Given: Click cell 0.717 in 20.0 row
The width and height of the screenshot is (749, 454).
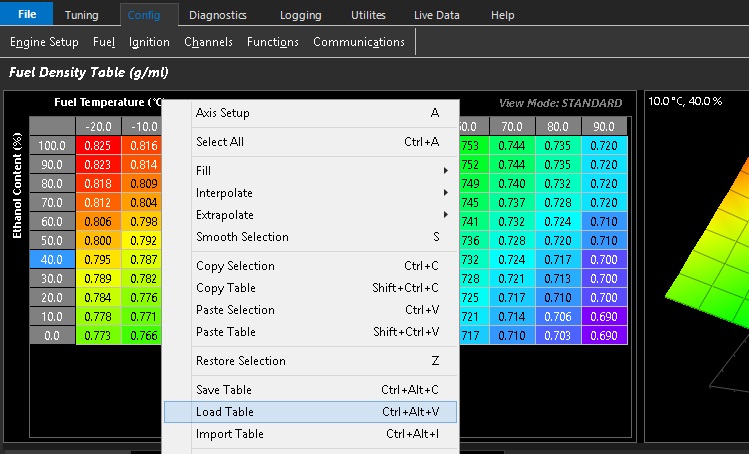Looking at the screenshot, I should [512, 297].
